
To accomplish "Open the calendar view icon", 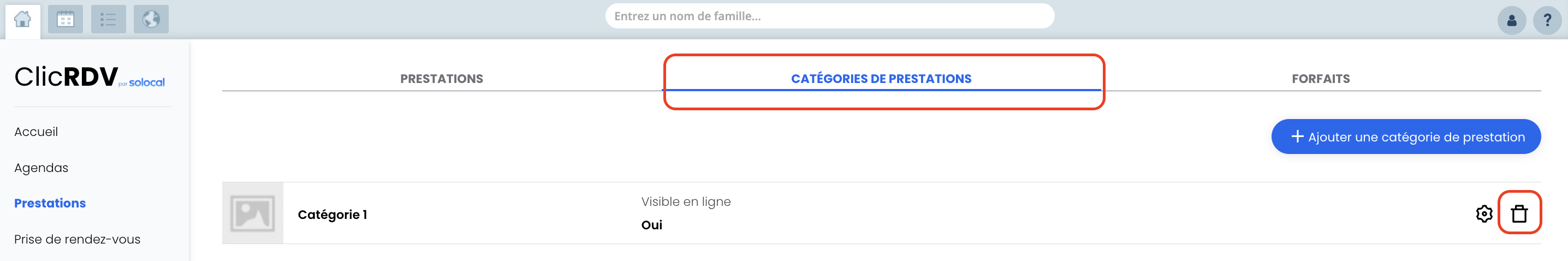I will [x=65, y=20].
